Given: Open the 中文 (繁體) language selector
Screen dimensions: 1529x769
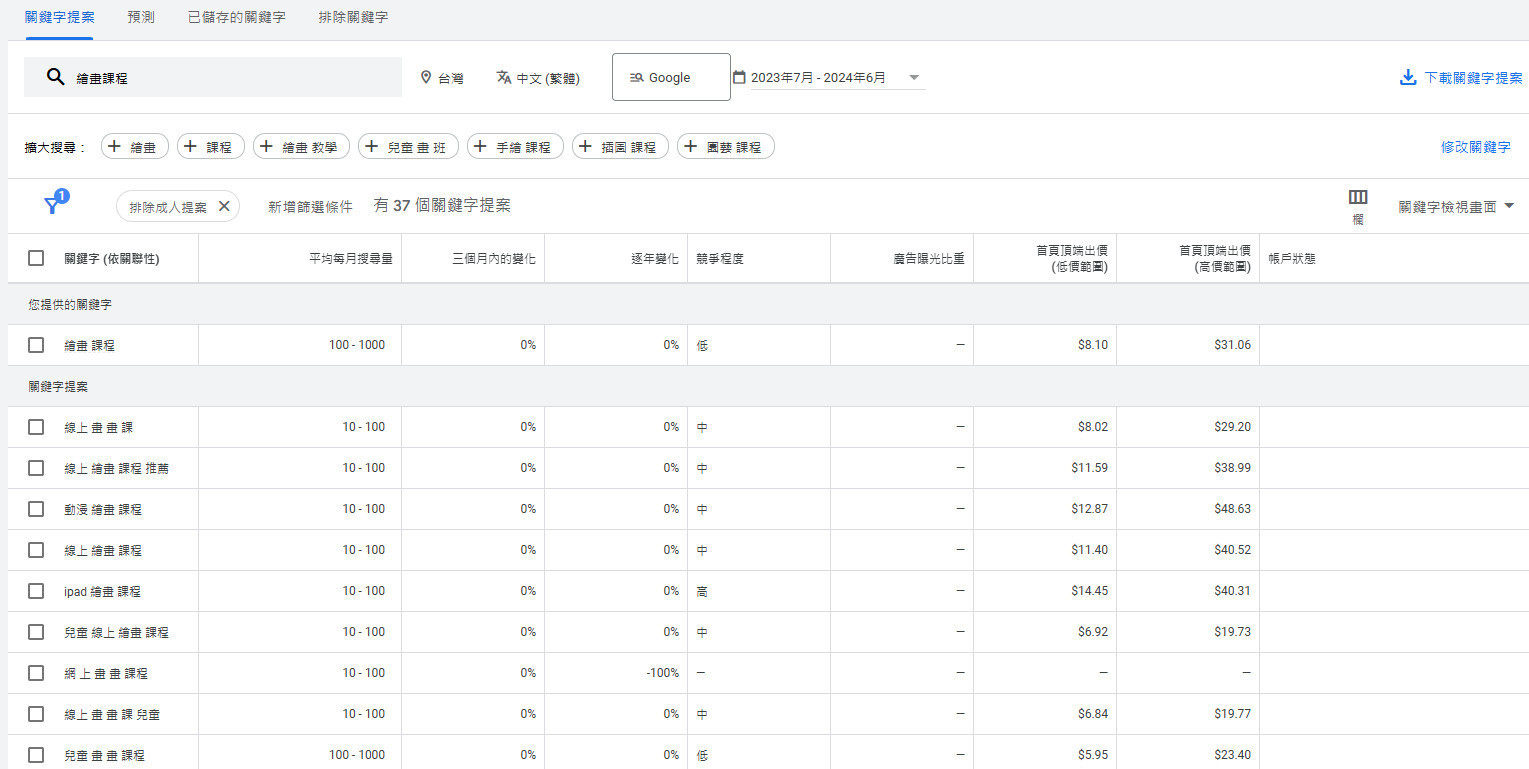Looking at the screenshot, I should coord(538,78).
